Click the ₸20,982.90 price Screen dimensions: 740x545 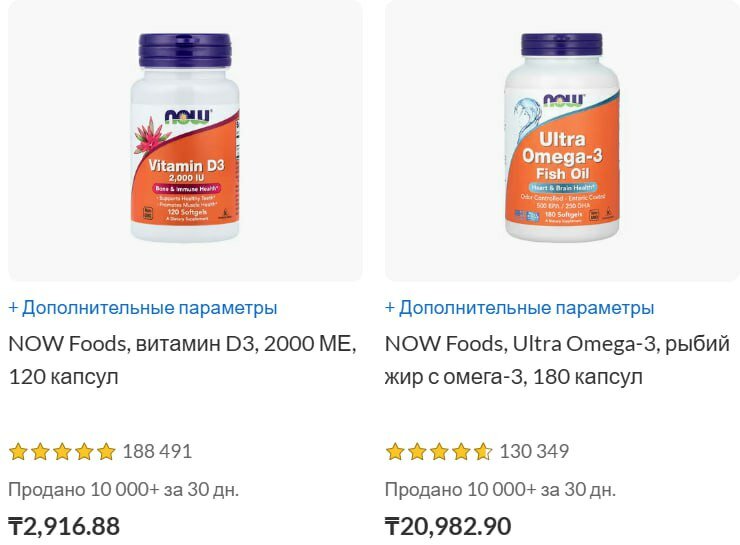[448, 526]
